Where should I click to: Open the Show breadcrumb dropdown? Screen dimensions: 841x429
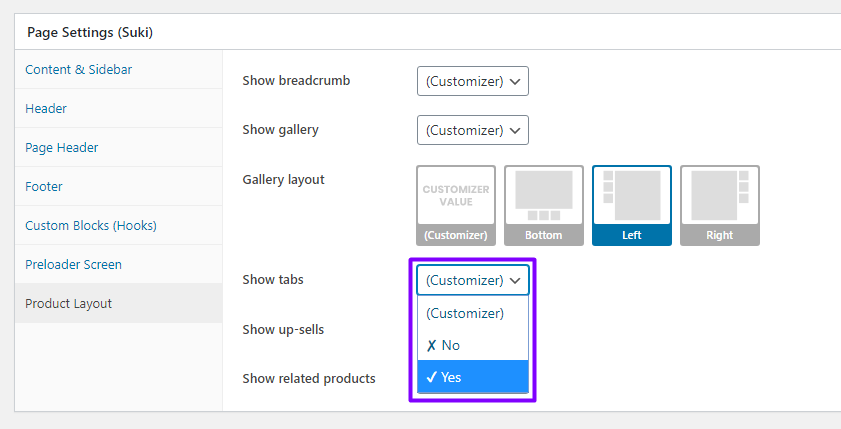click(x=473, y=81)
